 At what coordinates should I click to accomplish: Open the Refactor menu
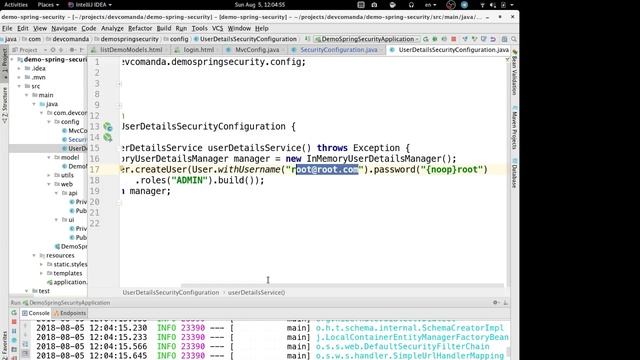tap(140, 28)
